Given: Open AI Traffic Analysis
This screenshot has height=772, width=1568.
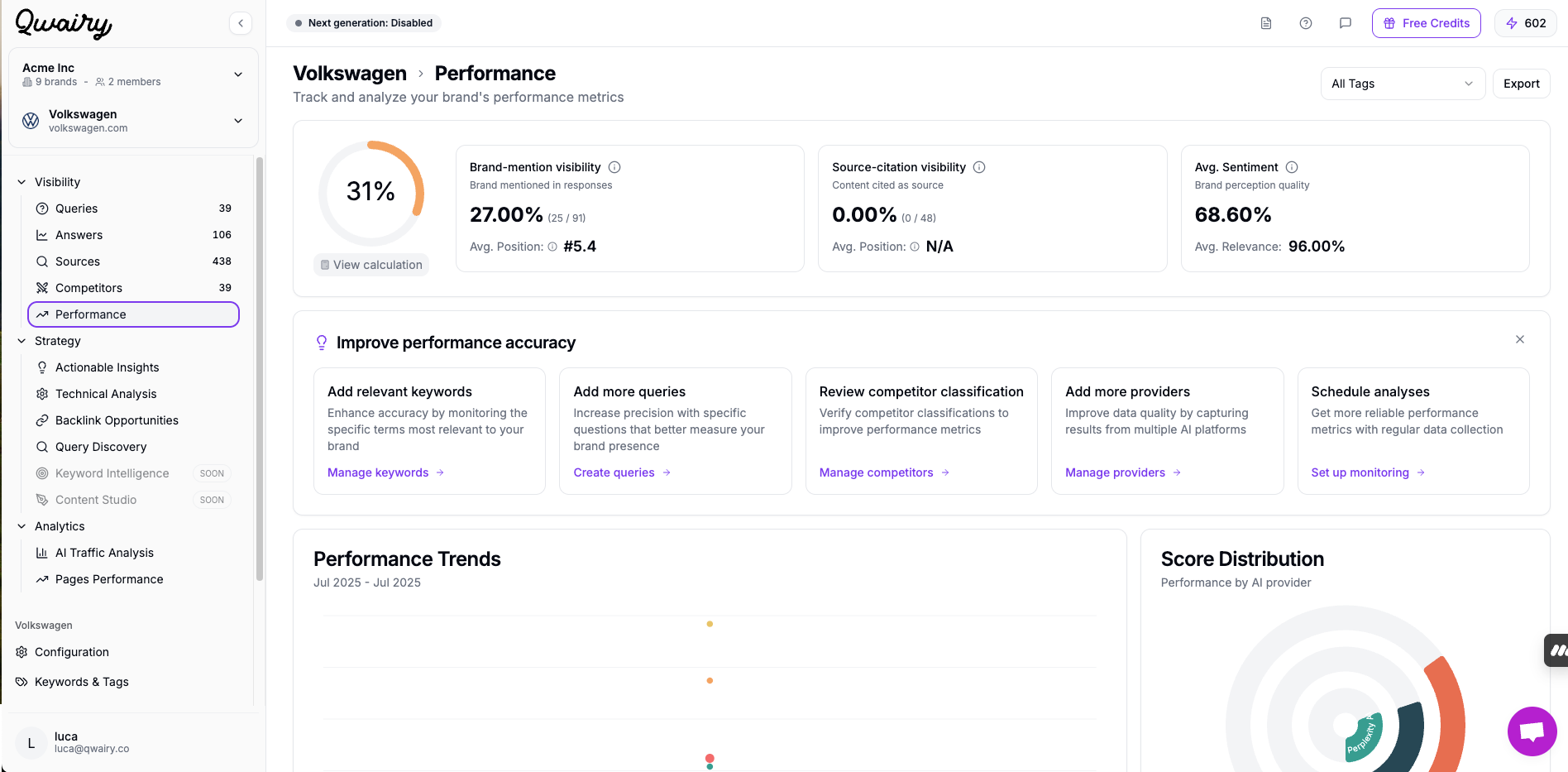Looking at the screenshot, I should click(x=133, y=553).
